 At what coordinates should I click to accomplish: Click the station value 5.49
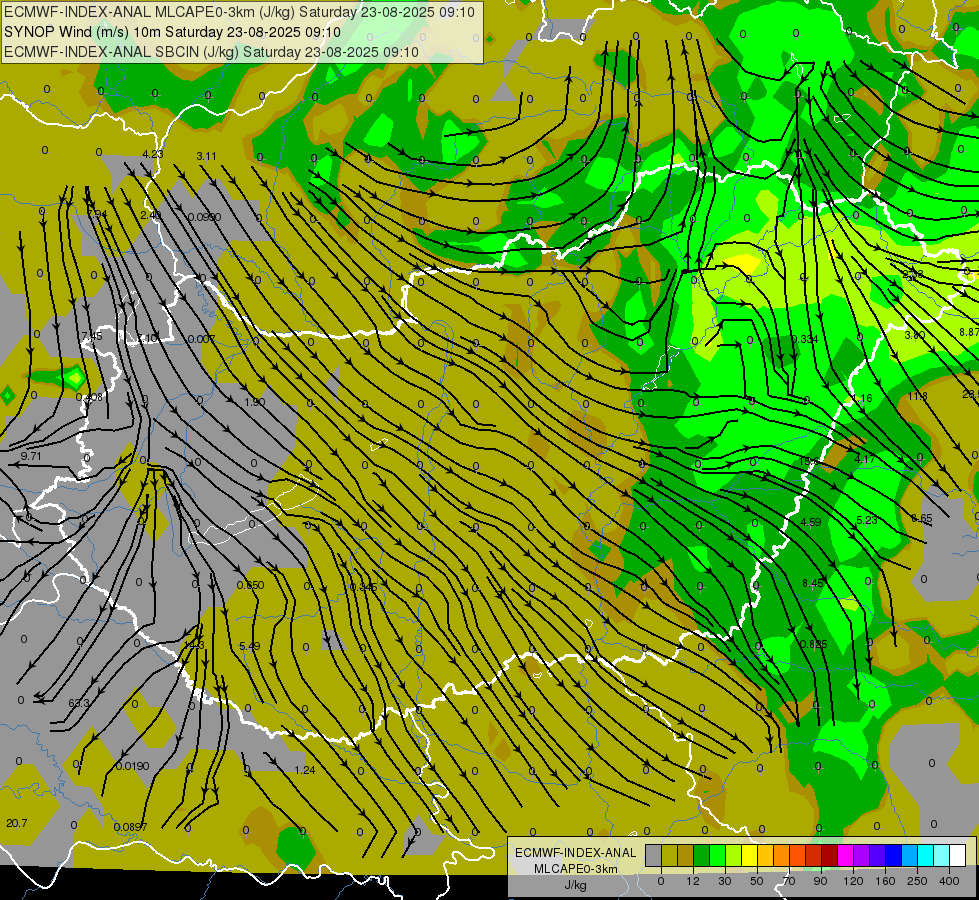coord(250,646)
